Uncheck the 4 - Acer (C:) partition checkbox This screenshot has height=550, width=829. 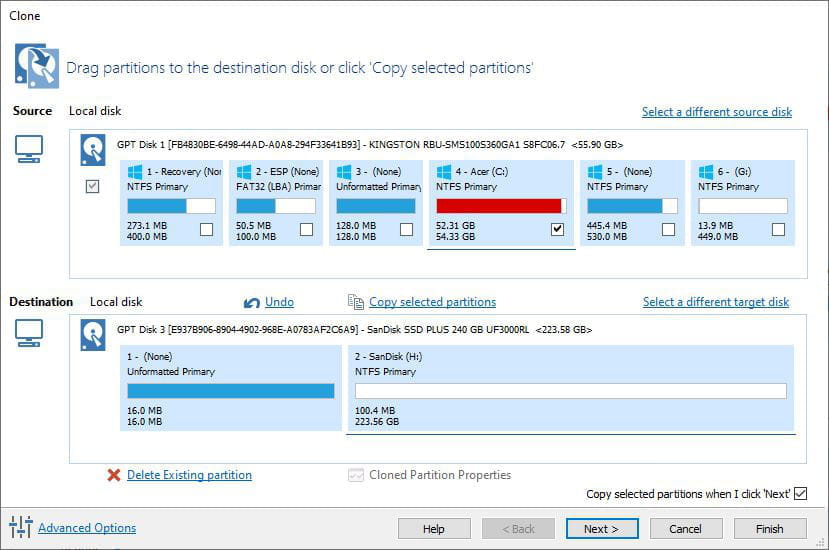click(x=557, y=229)
